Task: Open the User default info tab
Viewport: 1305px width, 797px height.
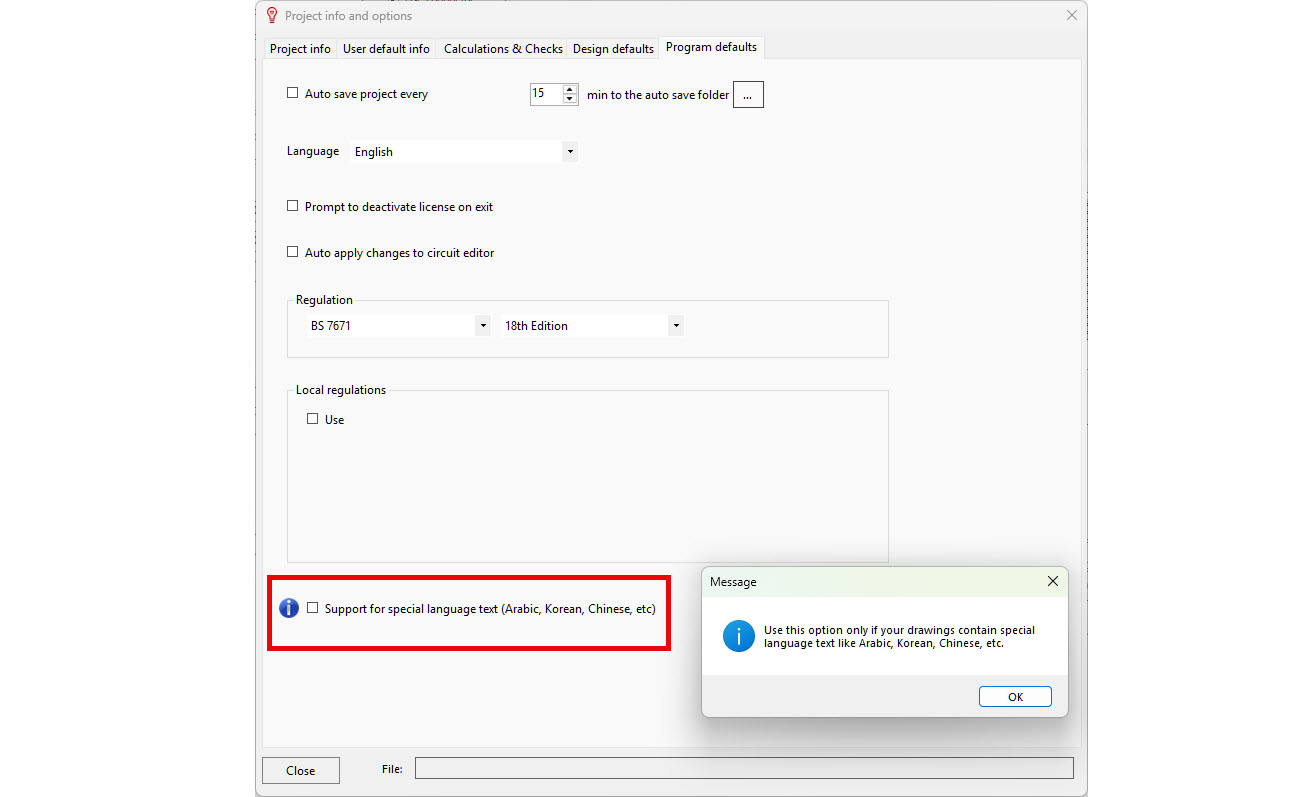Action: (x=386, y=49)
